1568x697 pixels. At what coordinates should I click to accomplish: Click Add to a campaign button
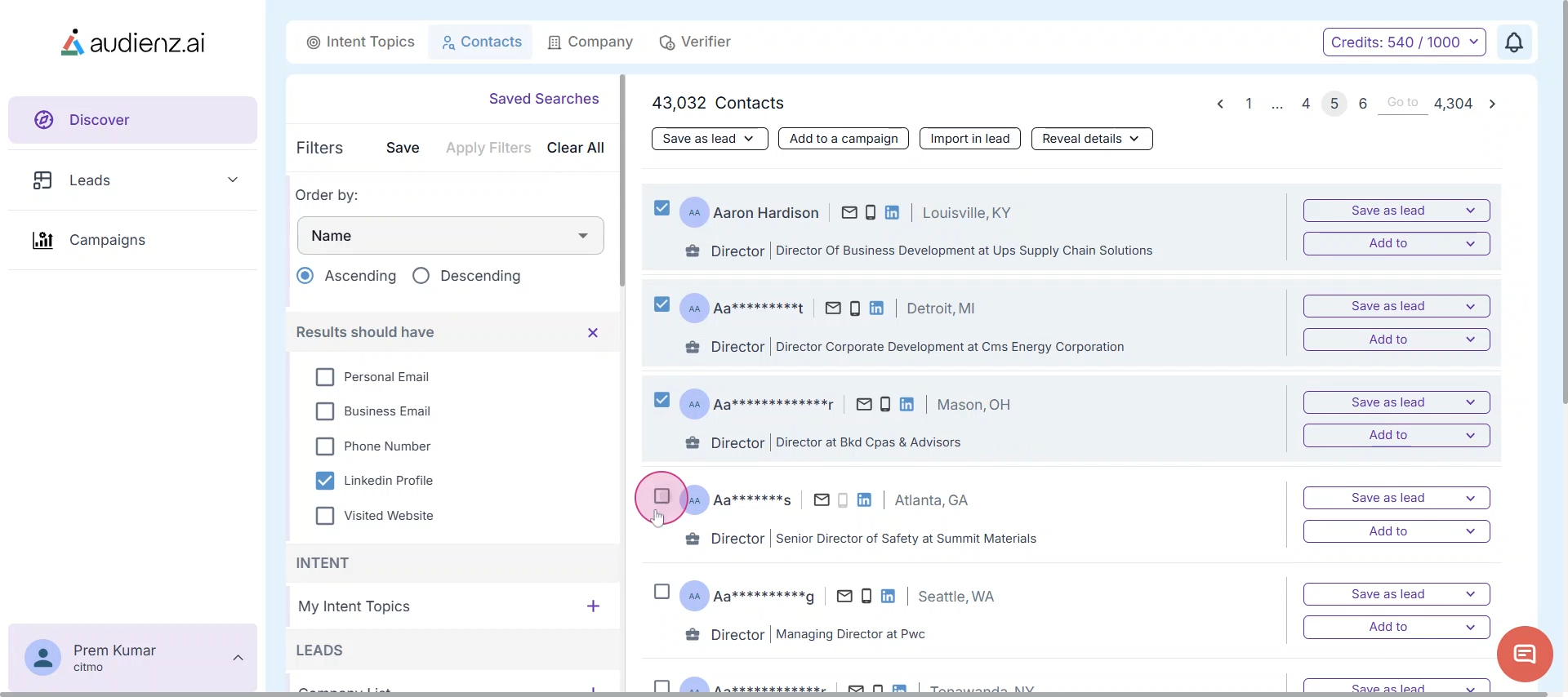point(844,139)
